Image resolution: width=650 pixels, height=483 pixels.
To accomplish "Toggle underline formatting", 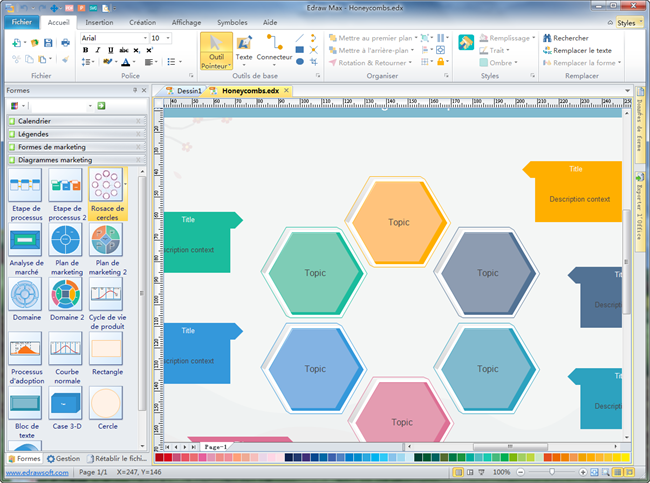I will 111,50.
